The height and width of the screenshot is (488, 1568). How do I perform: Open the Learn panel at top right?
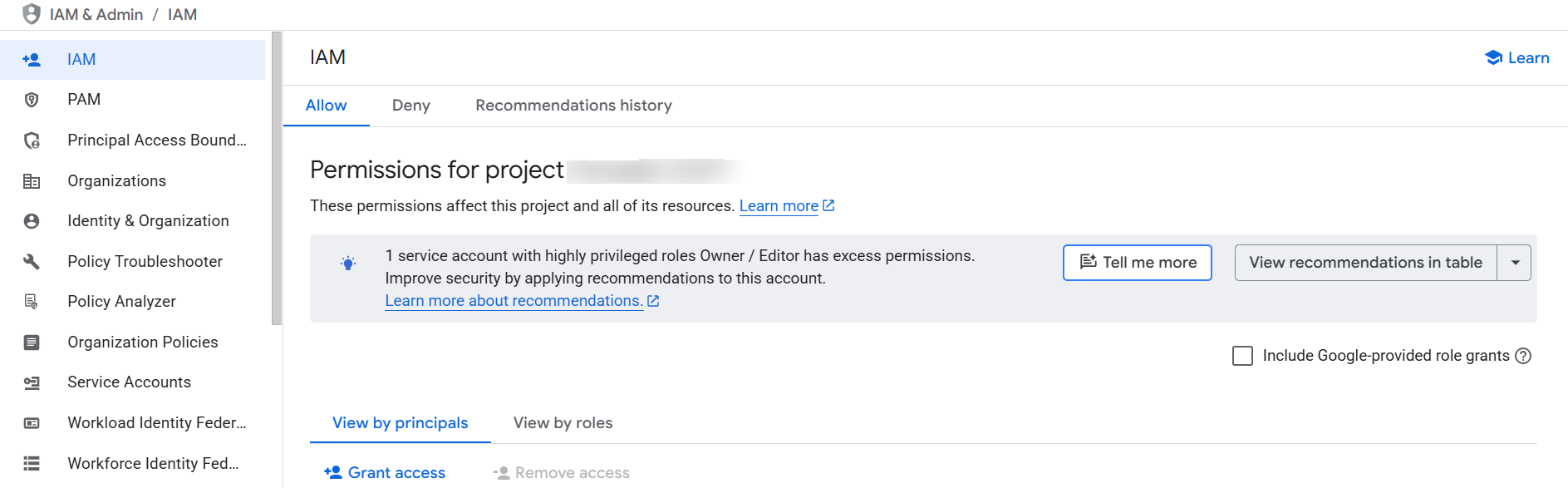[1516, 58]
